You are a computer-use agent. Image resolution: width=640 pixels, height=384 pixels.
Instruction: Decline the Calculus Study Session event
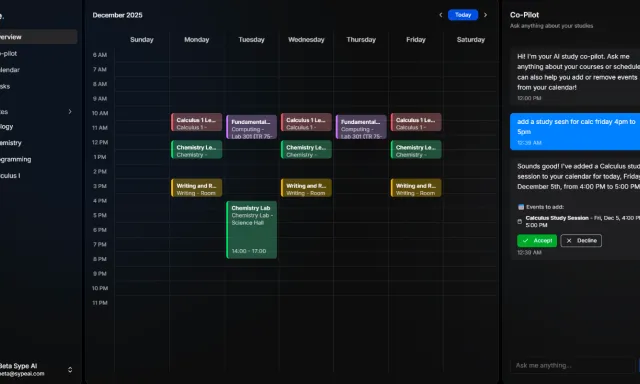tap(581, 241)
